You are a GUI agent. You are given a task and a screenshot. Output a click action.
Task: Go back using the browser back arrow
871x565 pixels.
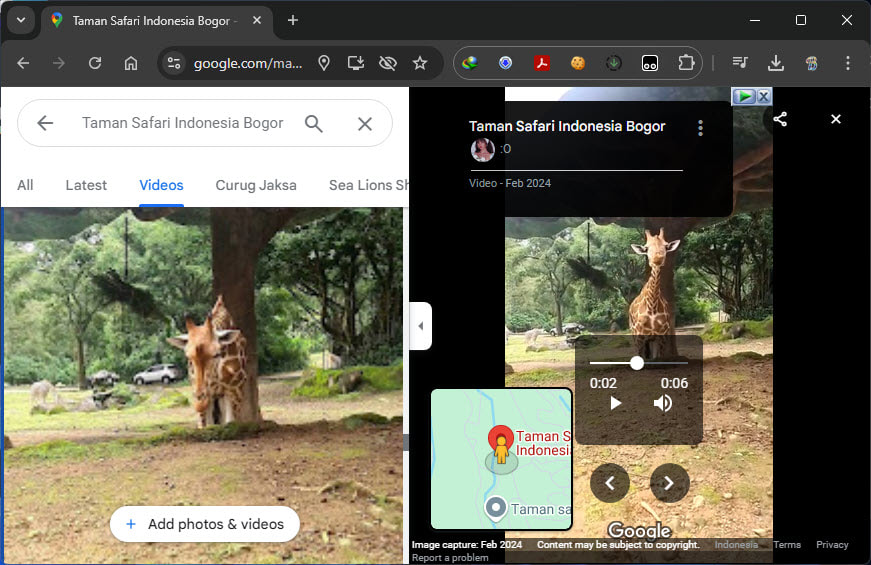[23, 63]
